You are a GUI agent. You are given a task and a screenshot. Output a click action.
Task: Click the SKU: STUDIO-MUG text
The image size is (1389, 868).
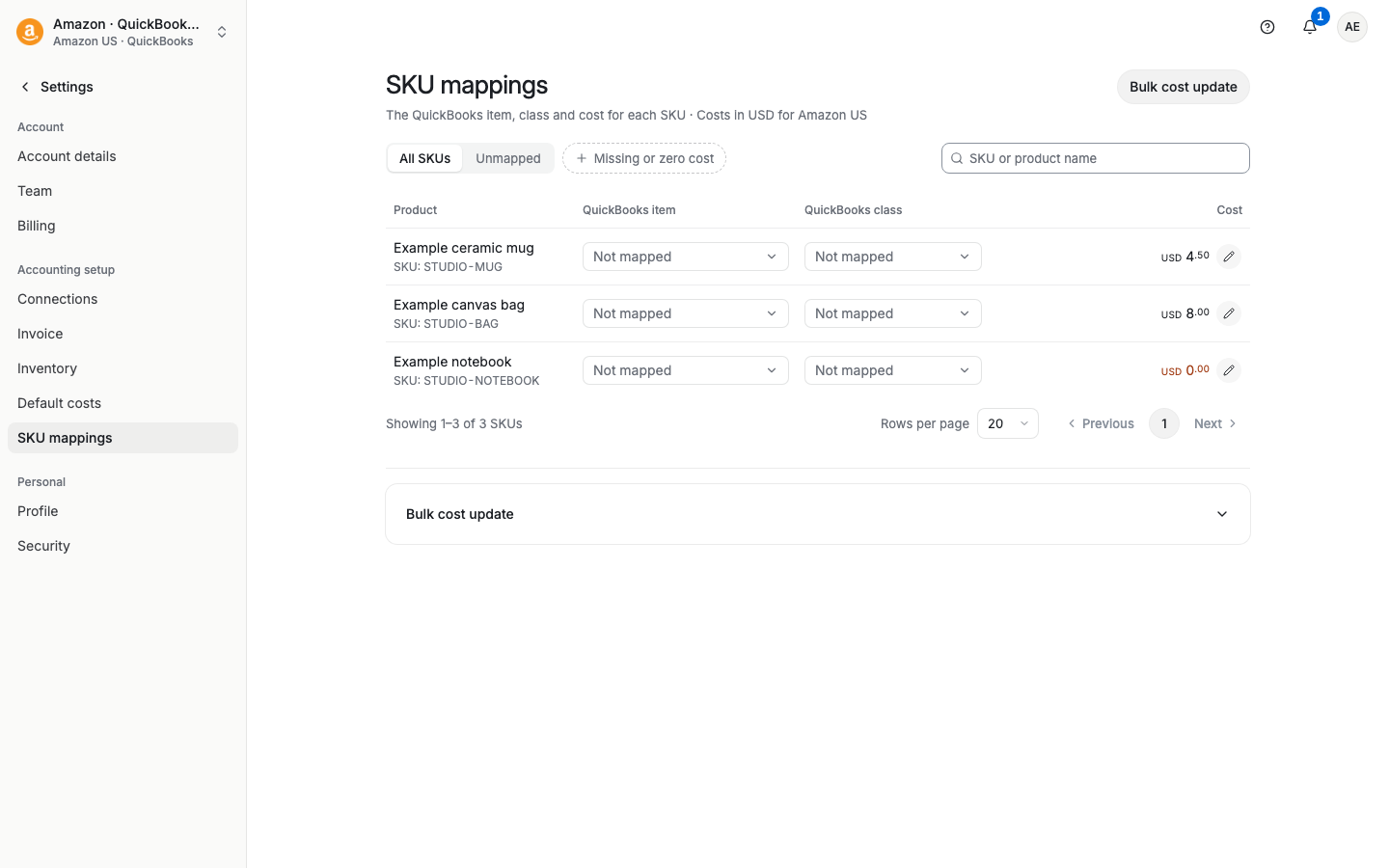448,267
